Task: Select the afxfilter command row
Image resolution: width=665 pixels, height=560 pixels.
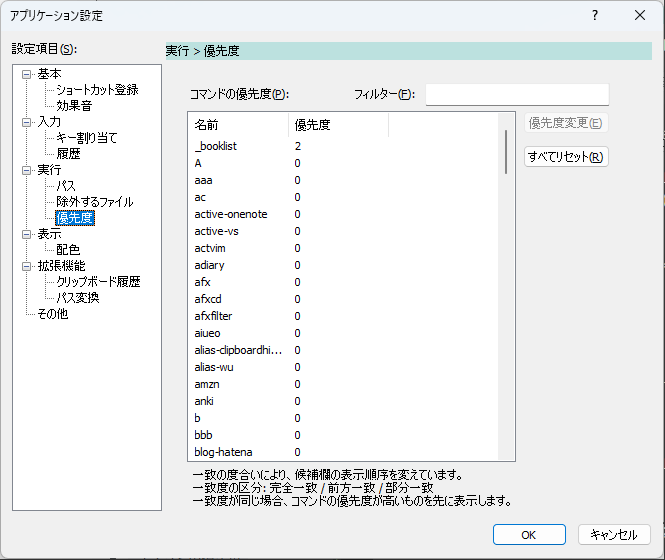Action: pyautogui.click(x=343, y=316)
